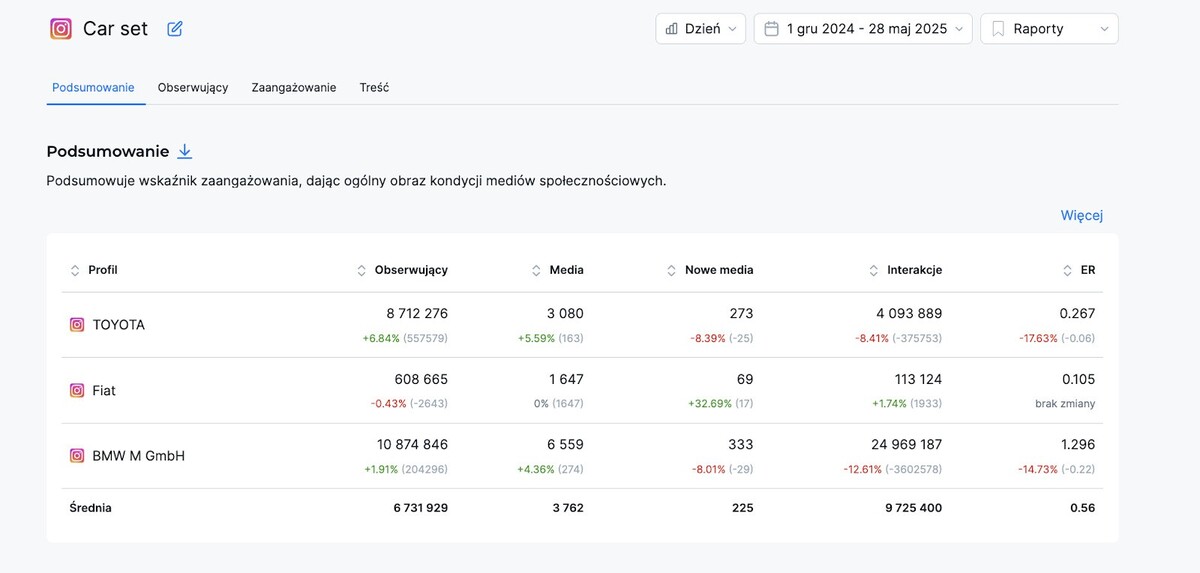Click Fiat follower change -0.43%

tap(389, 404)
